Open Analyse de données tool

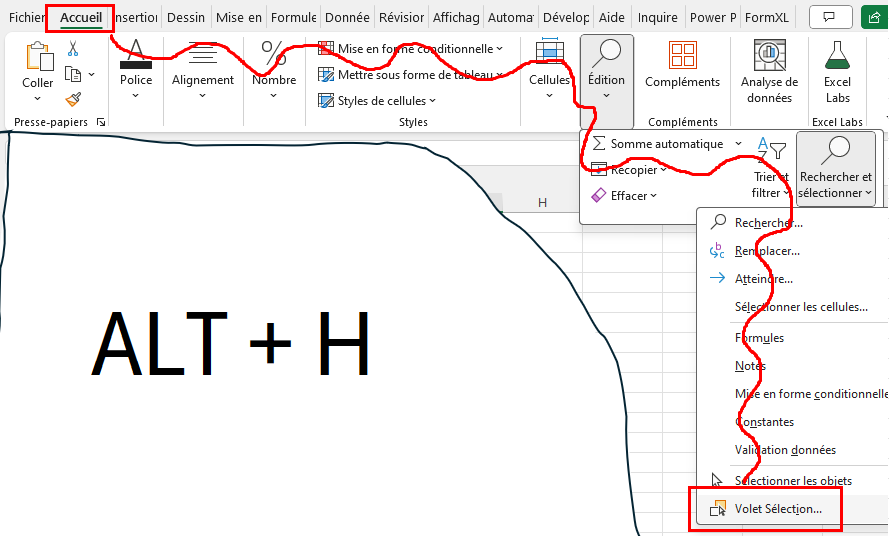(x=769, y=75)
